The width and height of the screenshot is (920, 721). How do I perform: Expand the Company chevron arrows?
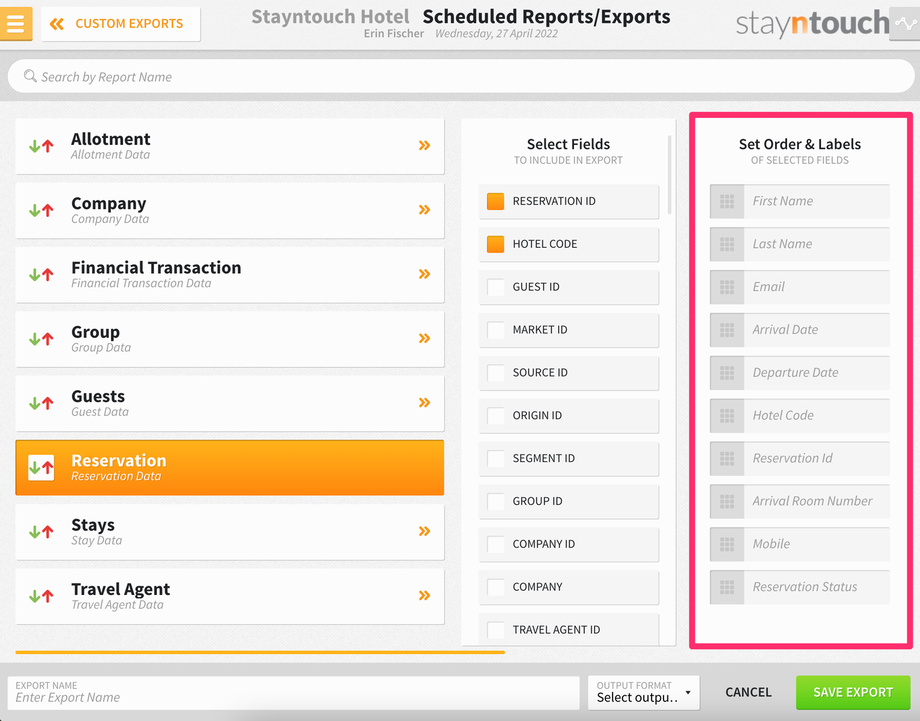[x=424, y=210]
